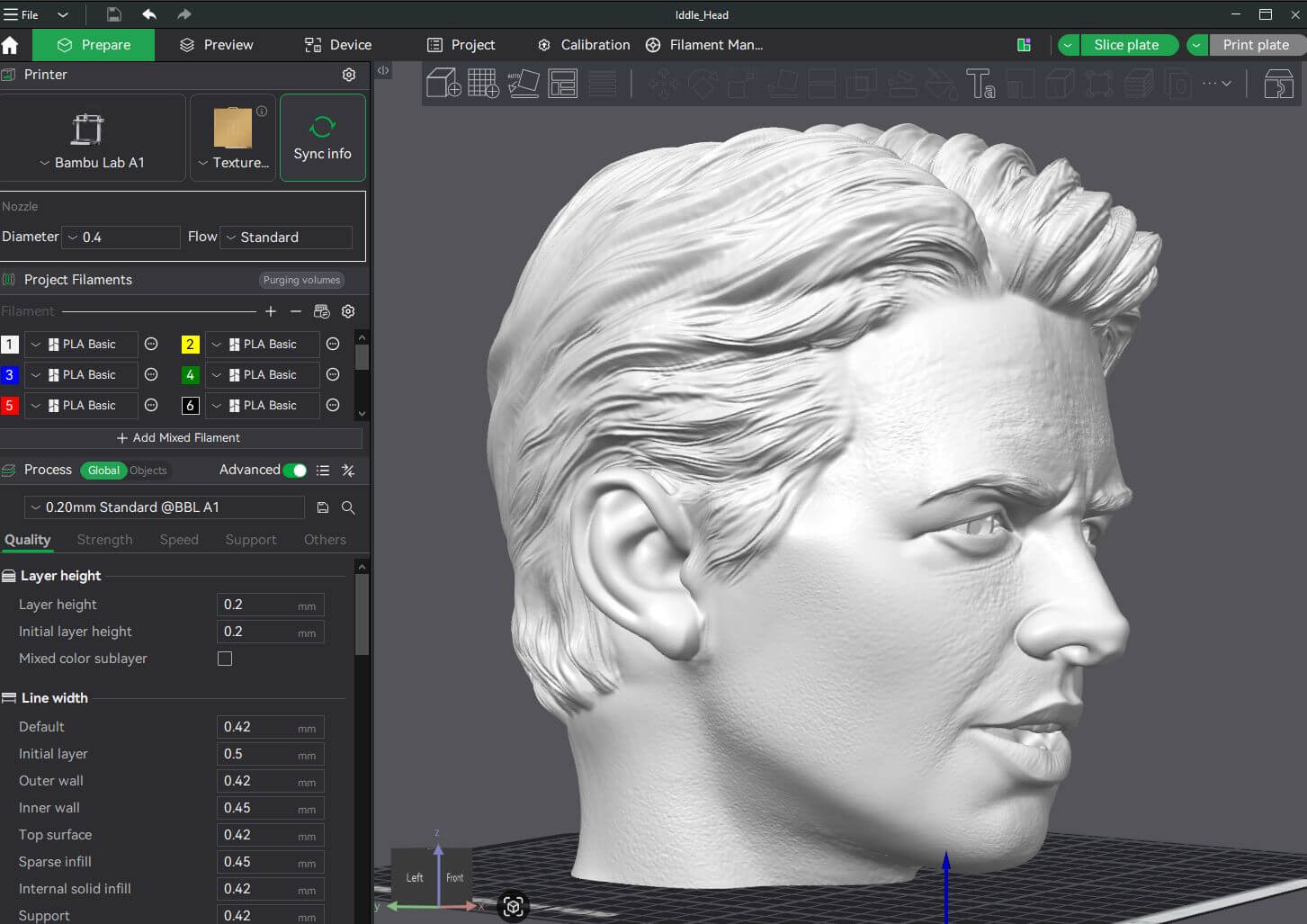Open the Bambu Lab A1 printer selector
Image resolution: width=1307 pixels, height=924 pixels.
click(92, 139)
